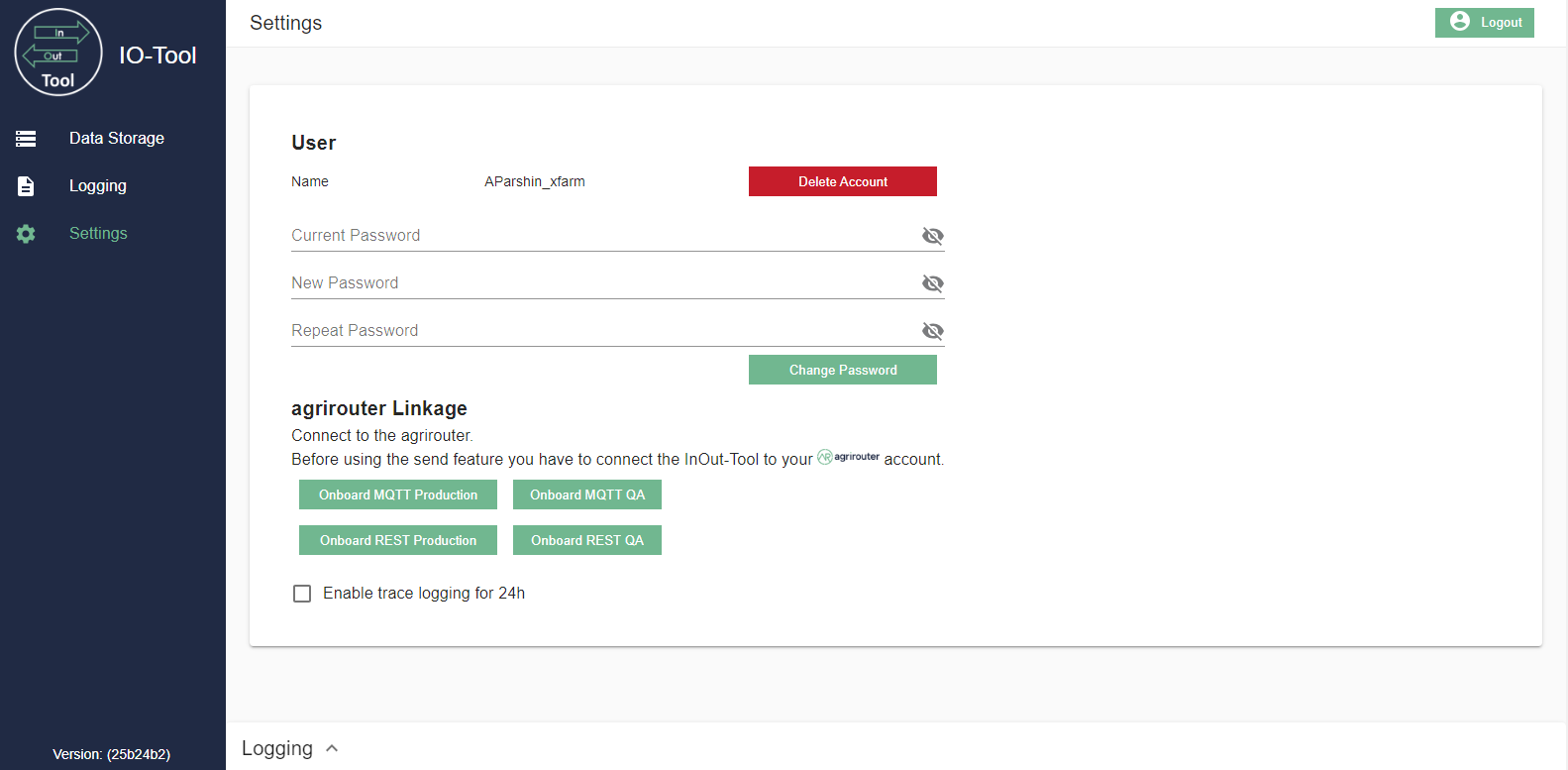Click the Logging document icon
This screenshot has width=1568, height=770.
tap(26, 186)
